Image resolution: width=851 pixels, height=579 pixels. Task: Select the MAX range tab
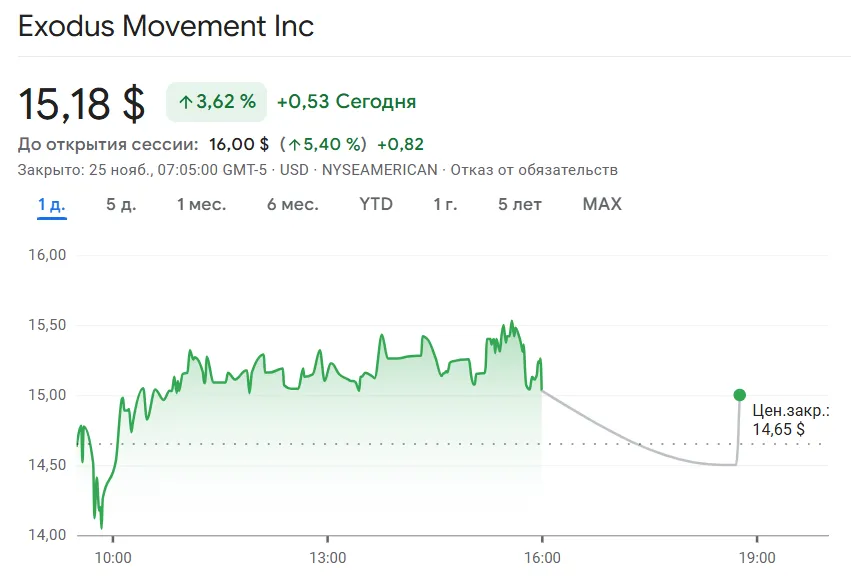pyautogui.click(x=602, y=205)
